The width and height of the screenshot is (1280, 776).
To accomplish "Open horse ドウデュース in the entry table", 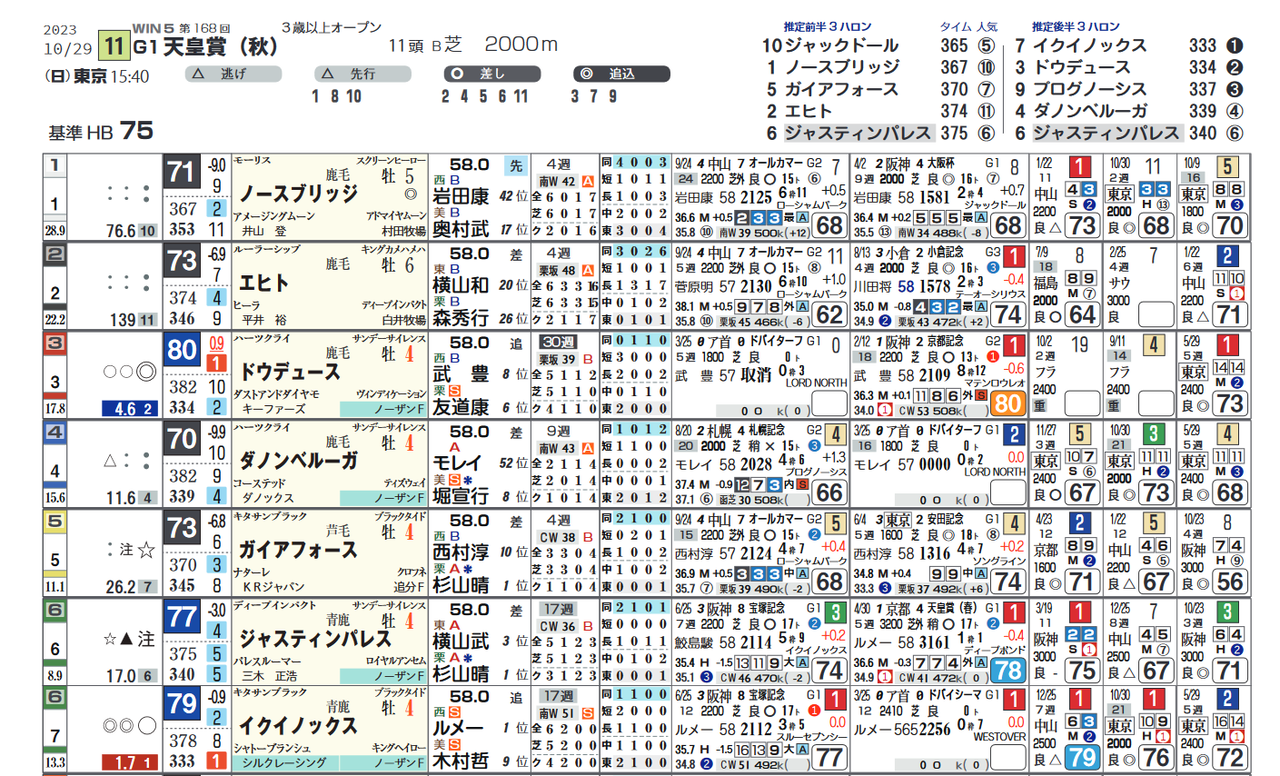I will tap(289, 371).
